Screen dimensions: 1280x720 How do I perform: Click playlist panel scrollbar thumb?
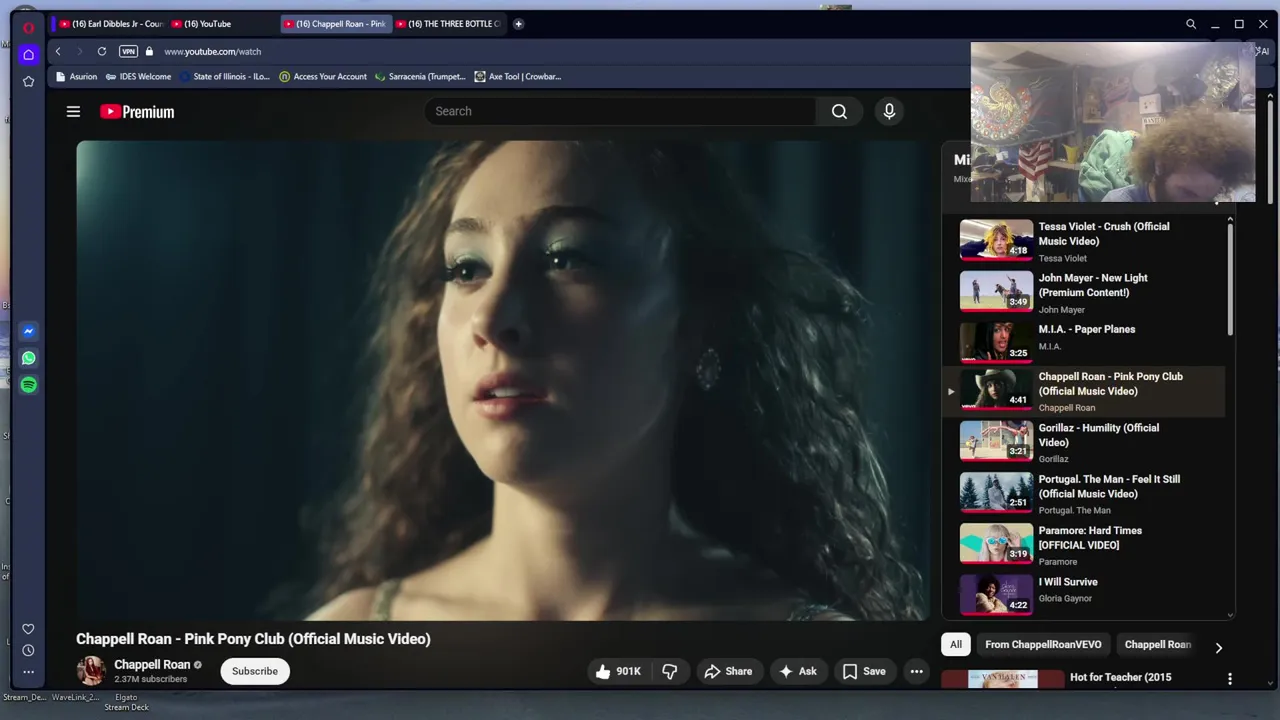[1230, 280]
